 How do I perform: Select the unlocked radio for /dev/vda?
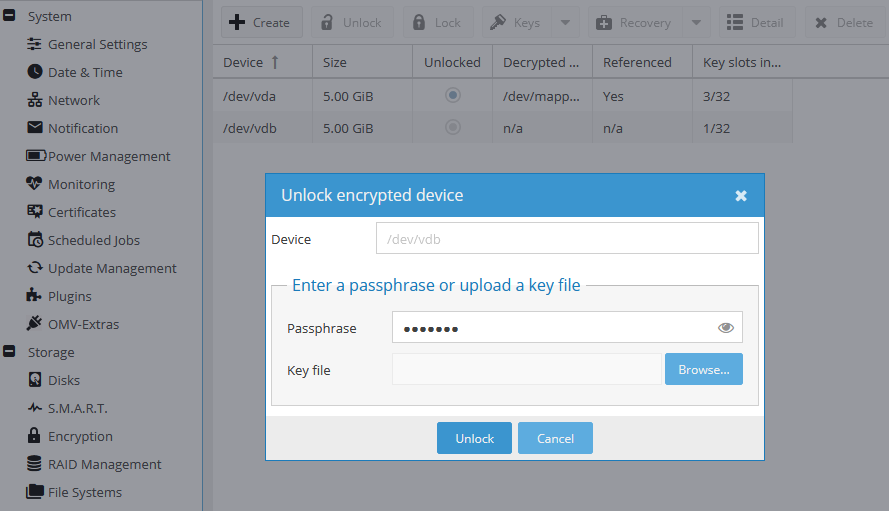coord(453,95)
